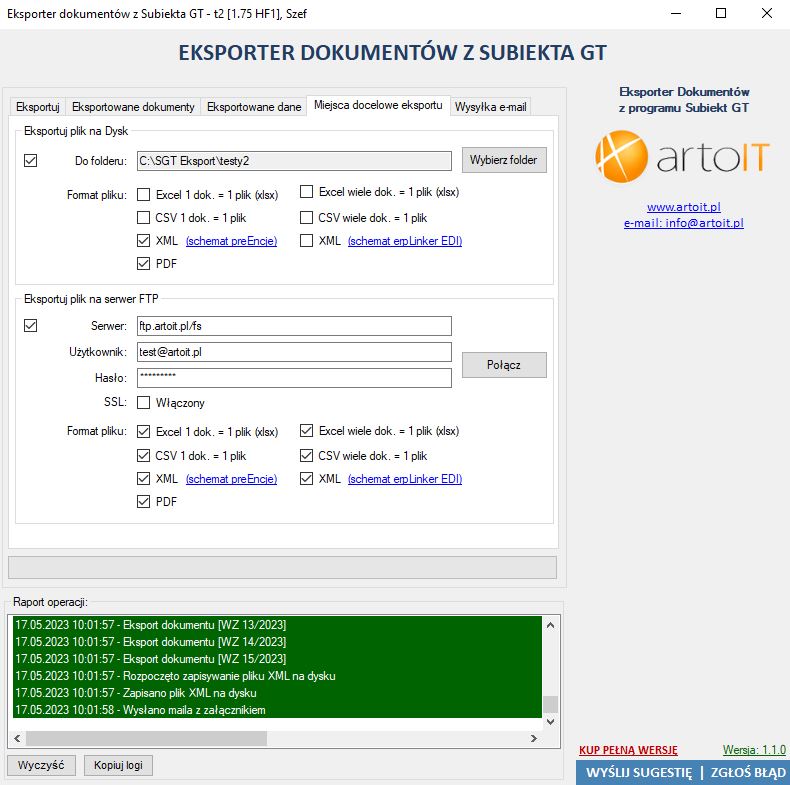The width and height of the screenshot is (790, 785).
Task: Click the log vertical scrollbar thumb
Action: (x=550, y=704)
